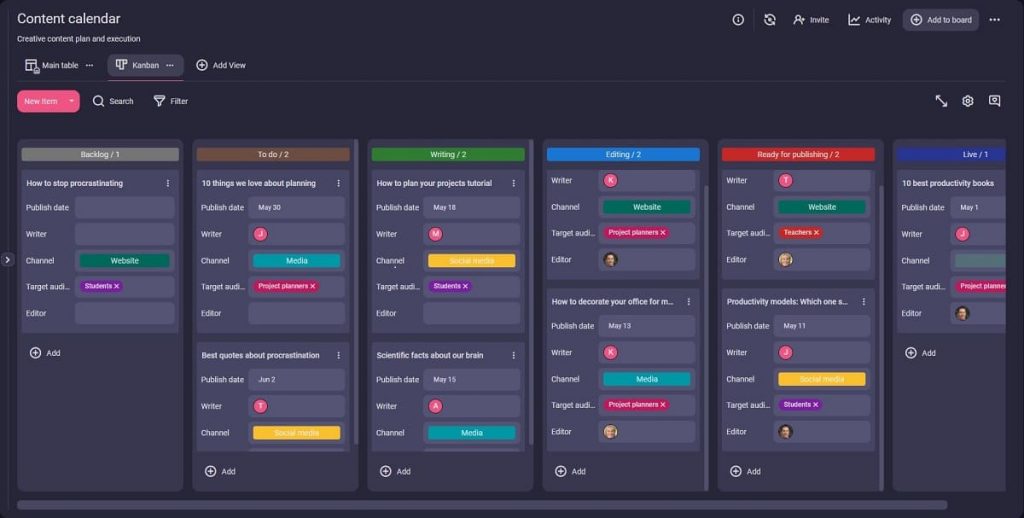Open the header three-dot more menu
The width and height of the screenshot is (1024, 518).
[994, 20]
